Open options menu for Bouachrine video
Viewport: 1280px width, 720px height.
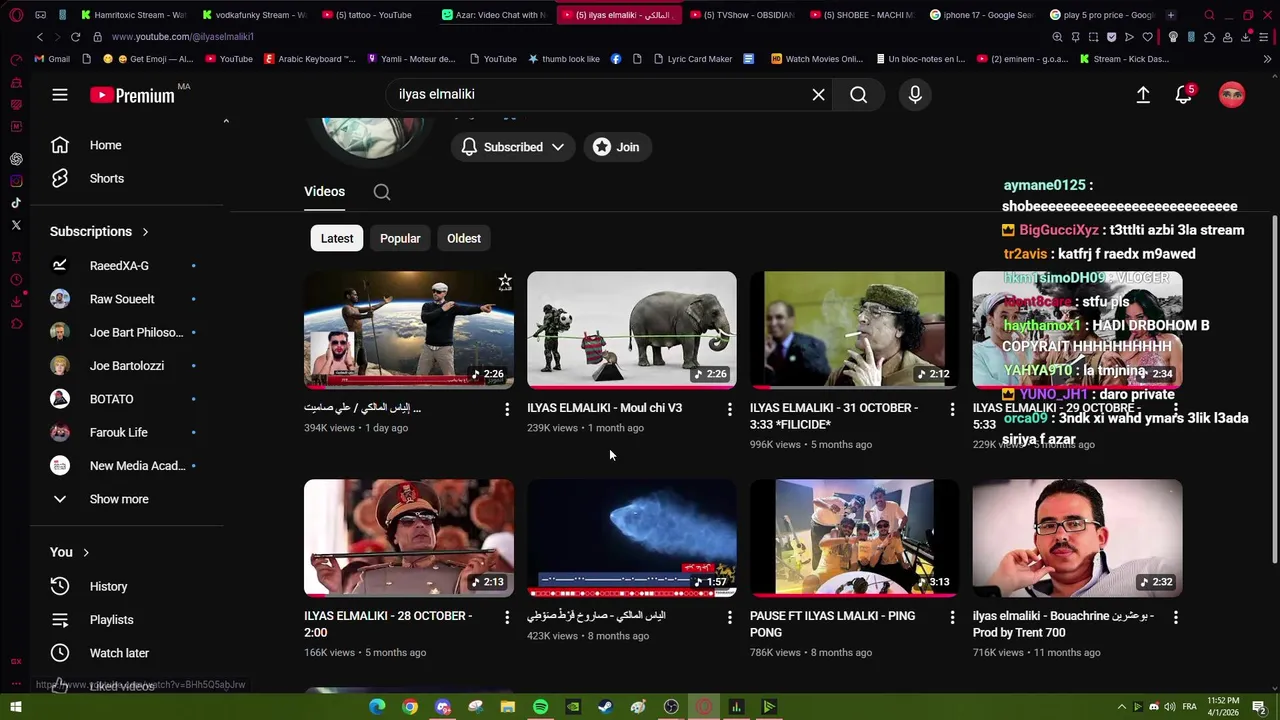tap(1175, 617)
